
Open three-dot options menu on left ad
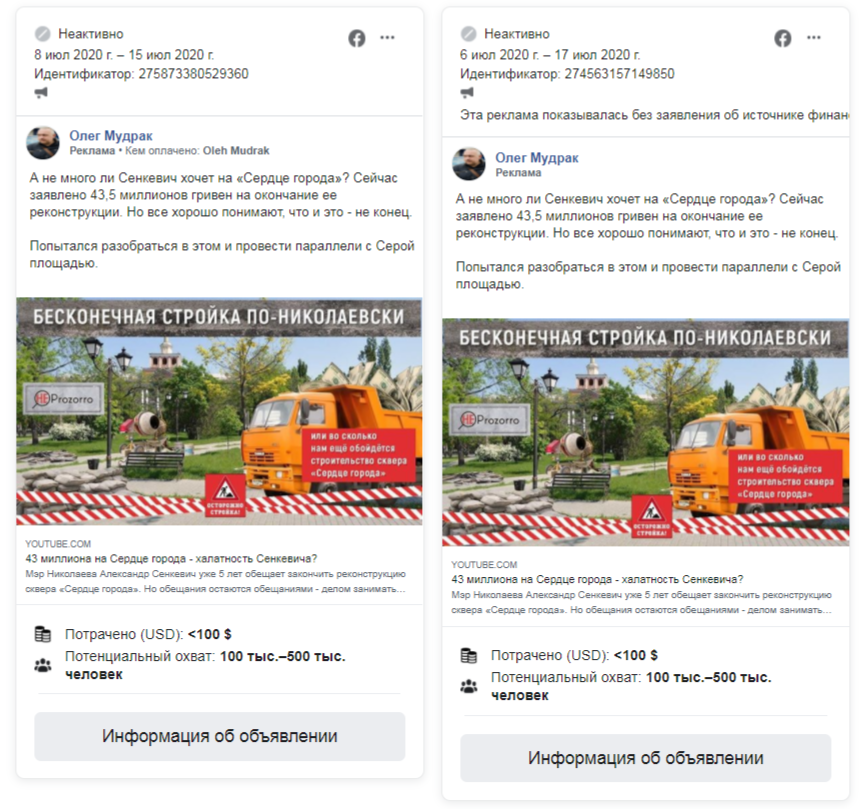(388, 37)
